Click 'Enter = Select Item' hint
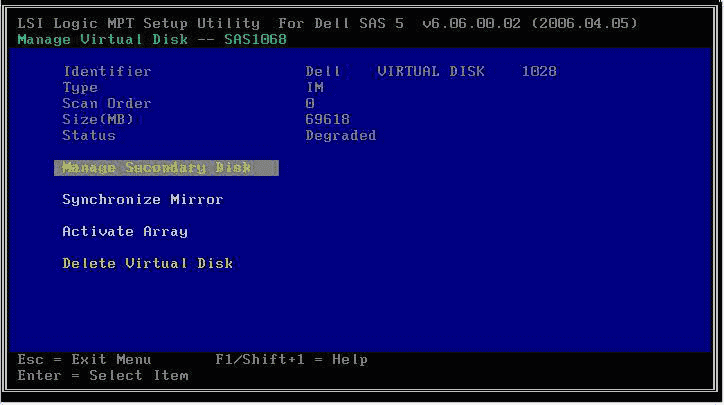Image resolution: width=724 pixels, height=405 pixels. [103, 375]
